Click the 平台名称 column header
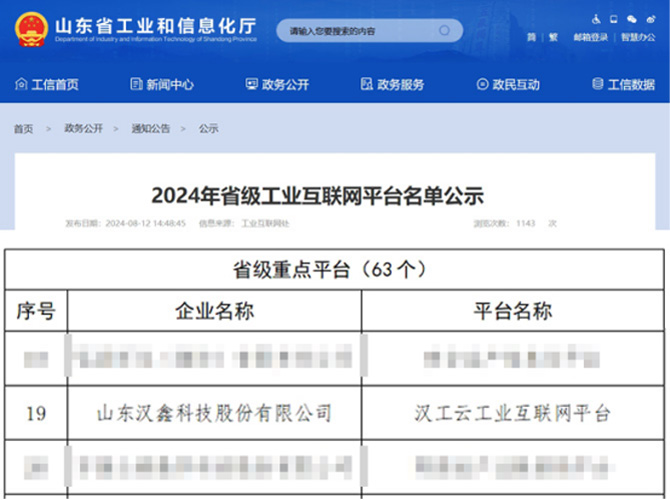This screenshot has height=500, width=670. [x=513, y=311]
